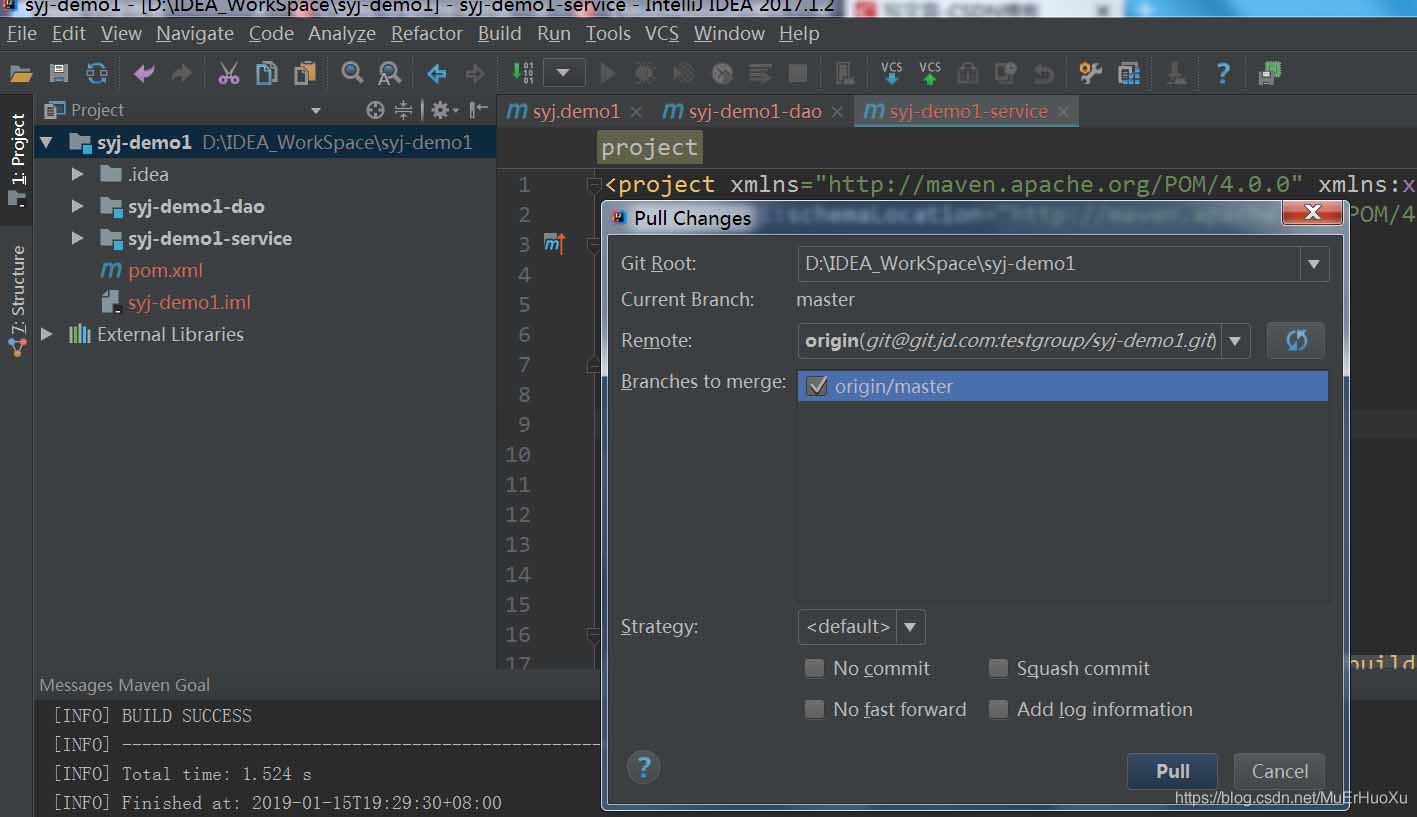
Task: Click the rightmost toolbar icon after Help
Action: tap(1270, 73)
